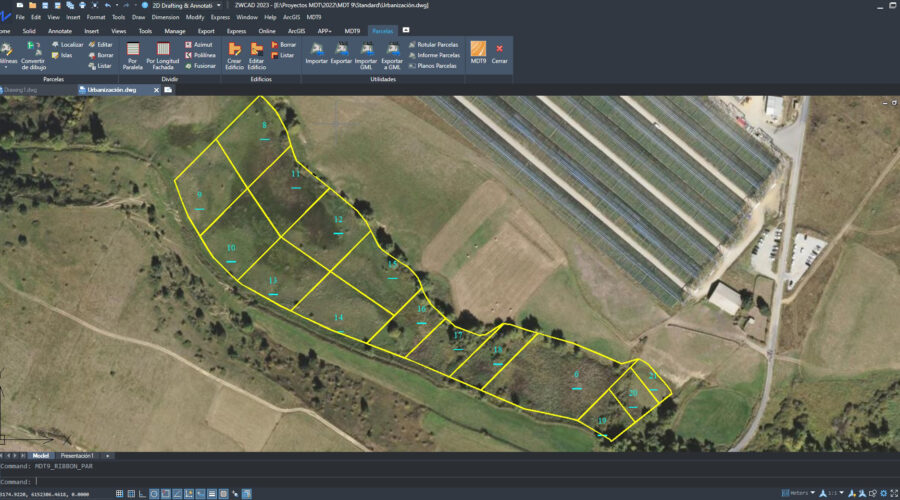Switch to the Manage ribbon tab
The image size is (900, 500).
tap(174, 31)
